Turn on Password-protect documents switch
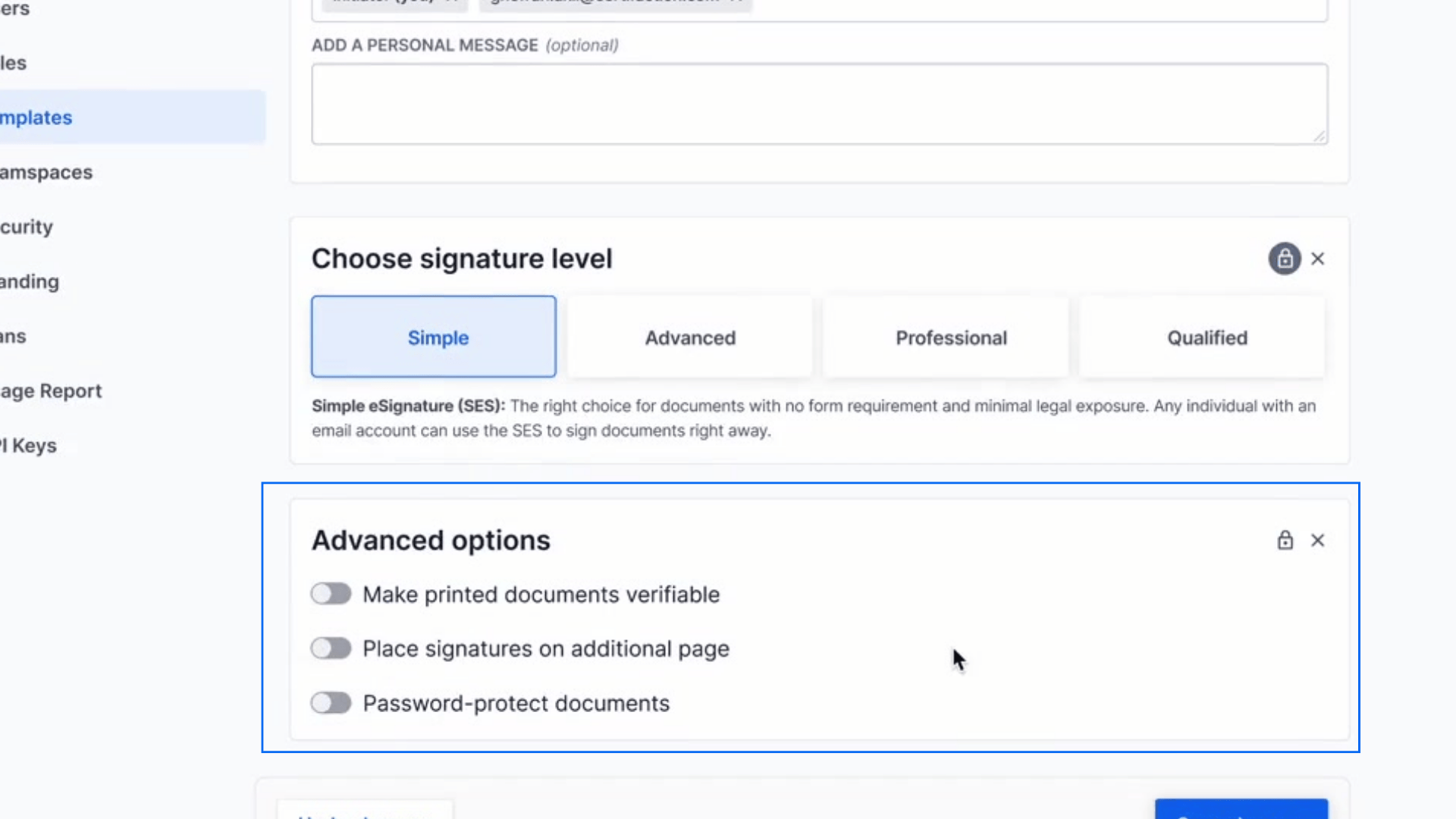 pos(331,703)
